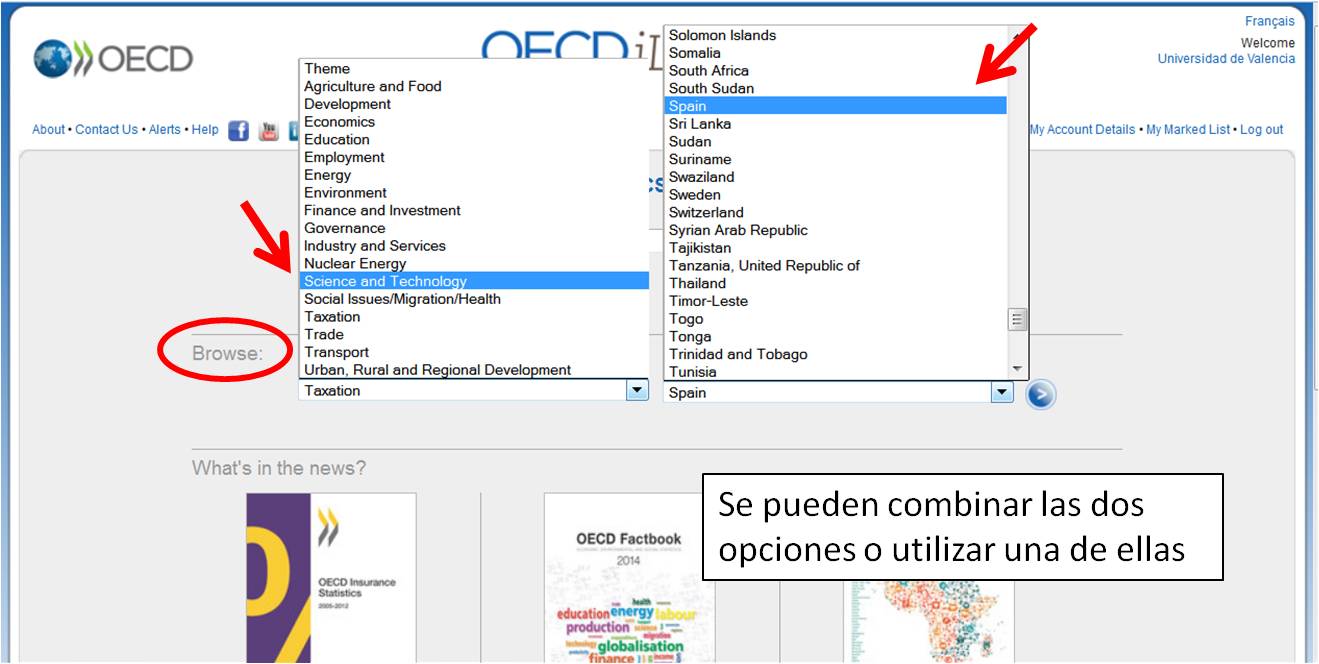Open OECD Insurance Statistics cover thumbnail

(x=331, y=578)
